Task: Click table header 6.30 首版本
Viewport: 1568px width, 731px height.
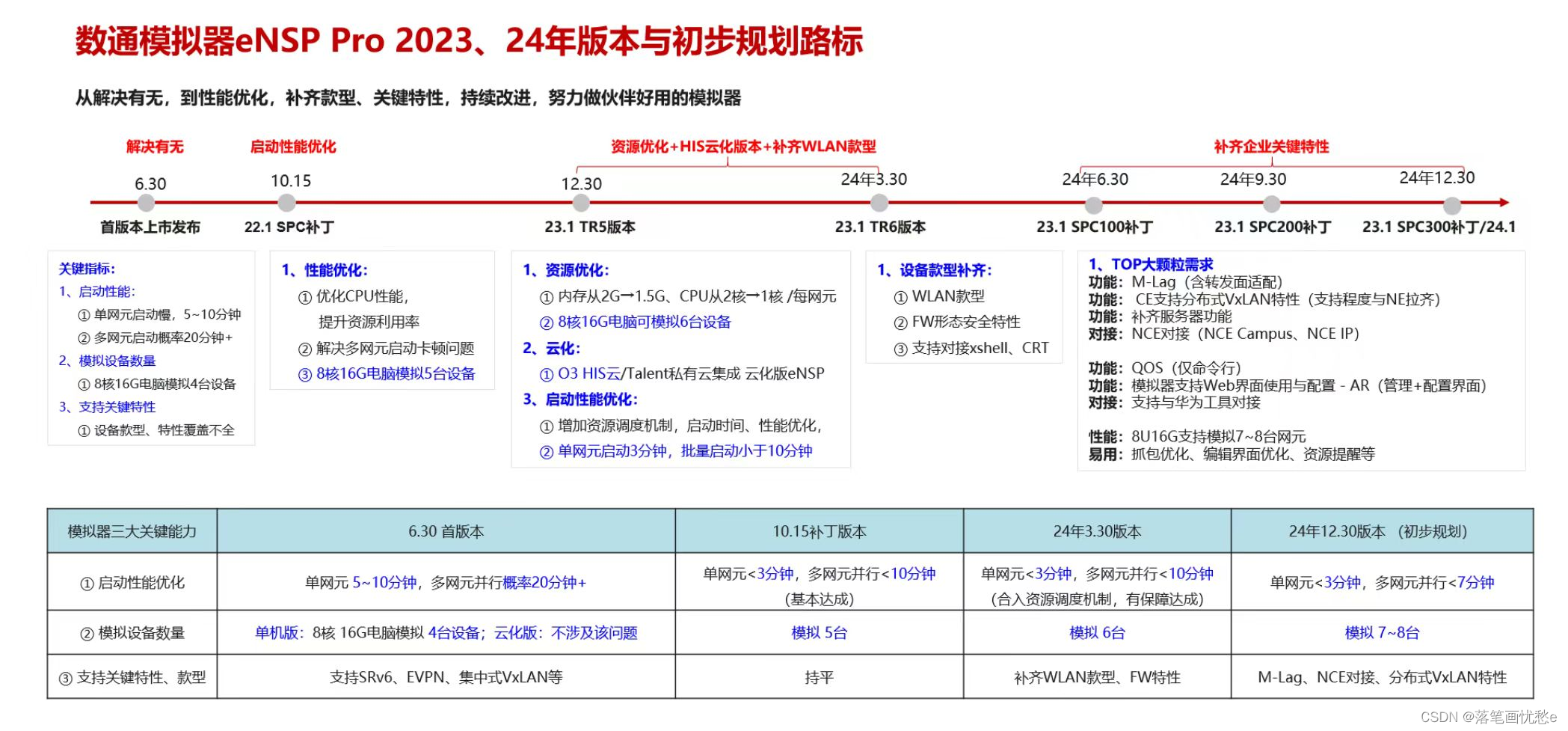Action: (446, 532)
